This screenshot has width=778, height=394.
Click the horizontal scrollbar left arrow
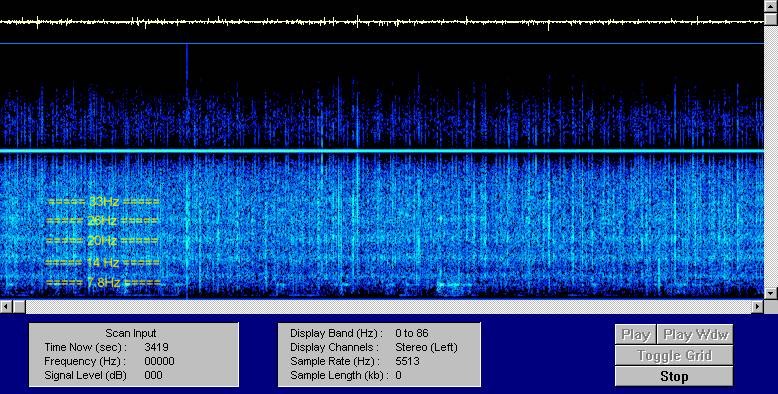point(6,307)
